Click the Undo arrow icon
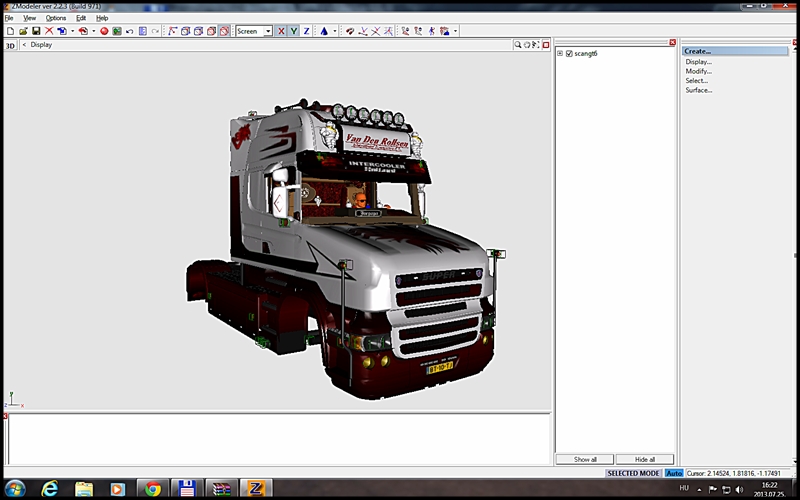The width and height of the screenshot is (800, 500). coord(129,31)
